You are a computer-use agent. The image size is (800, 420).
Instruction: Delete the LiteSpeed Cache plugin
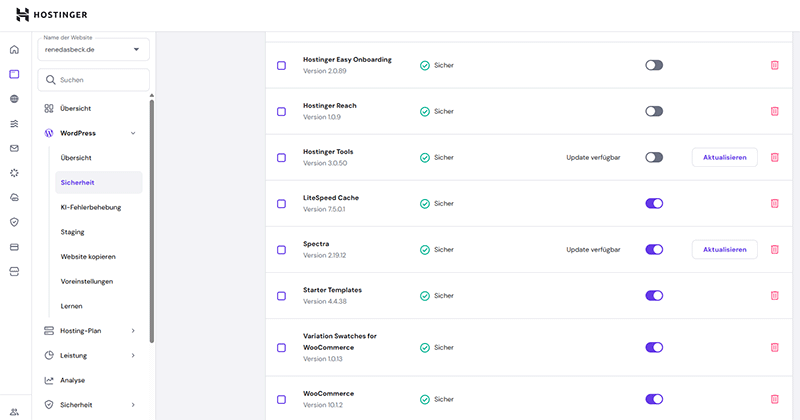[774, 203]
